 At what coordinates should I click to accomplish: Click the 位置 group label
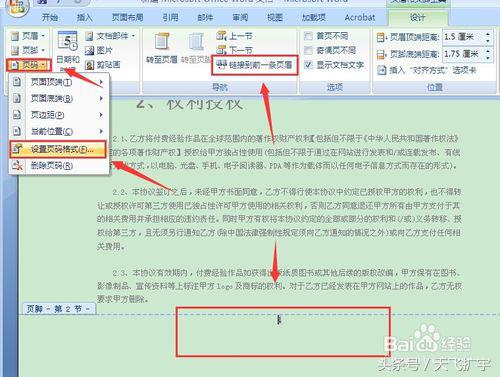[x=435, y=87]
